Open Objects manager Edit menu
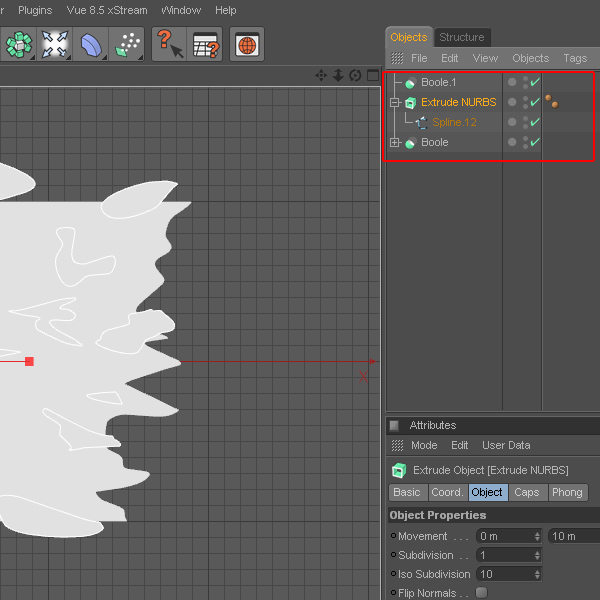 click(x=449, y=58)
